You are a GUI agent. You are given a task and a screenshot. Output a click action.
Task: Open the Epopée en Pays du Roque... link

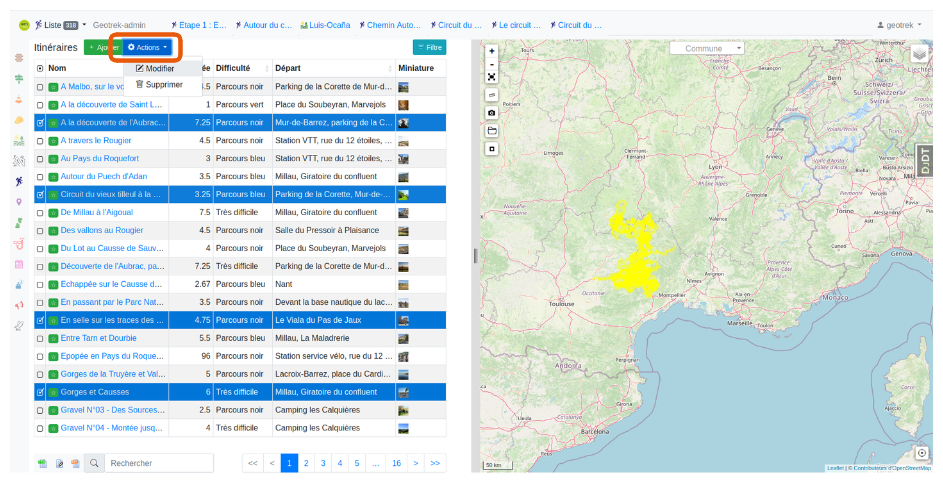tap(112, 356)
